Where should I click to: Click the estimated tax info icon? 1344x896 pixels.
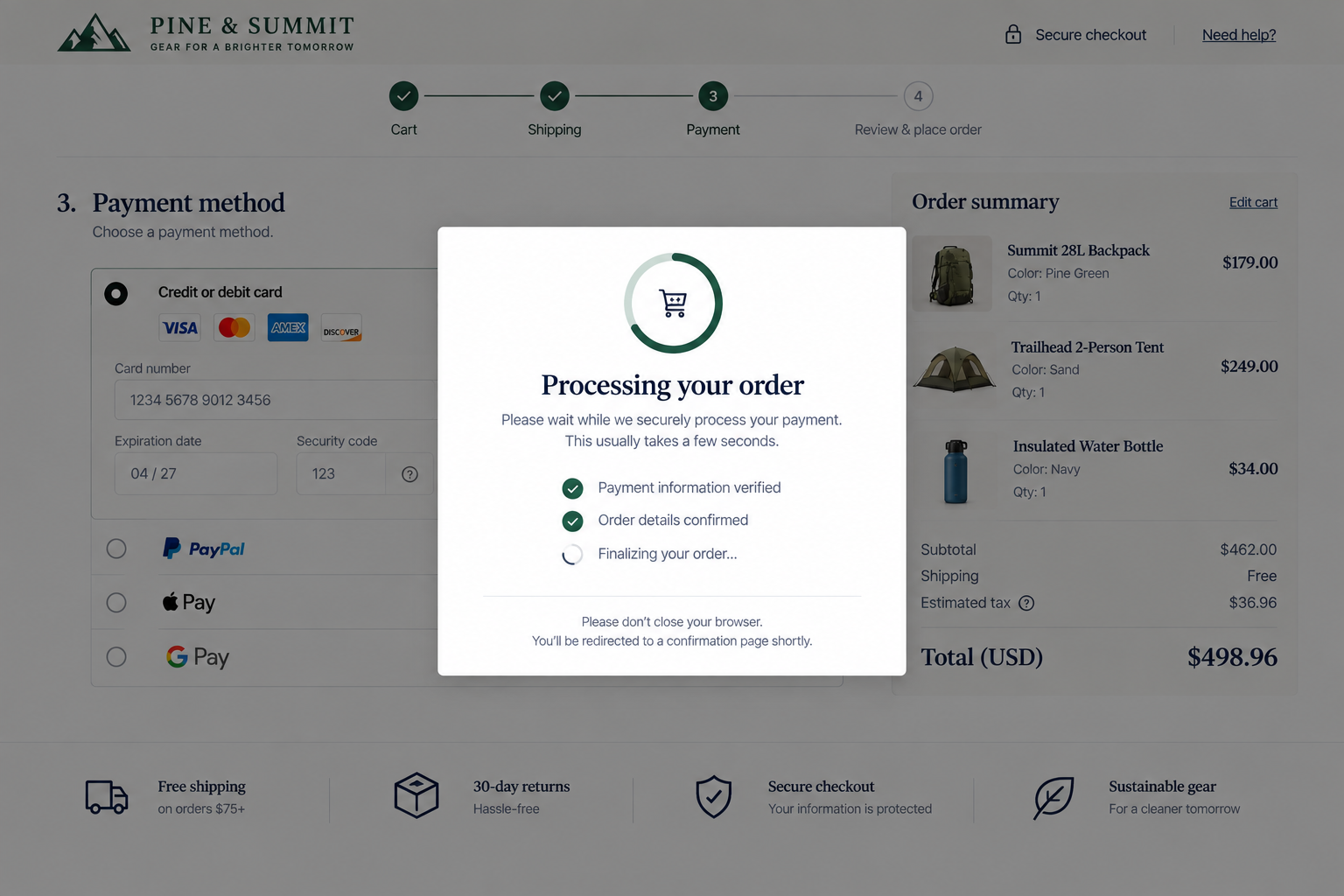[1026, 603]
